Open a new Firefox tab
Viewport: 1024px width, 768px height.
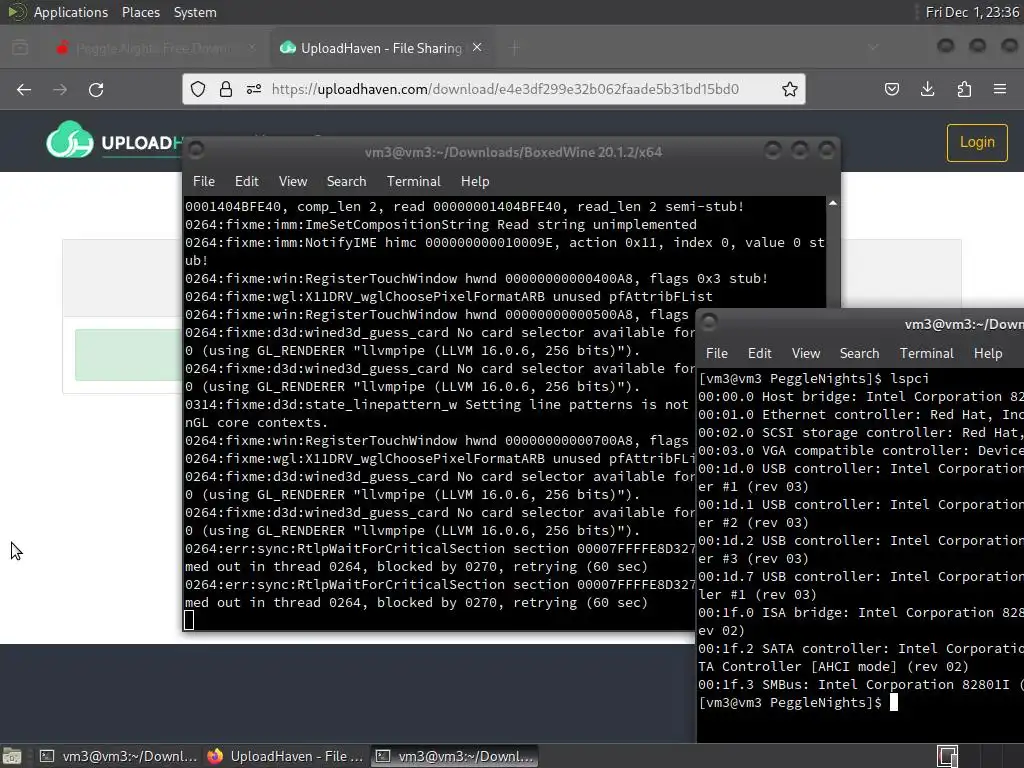pos(515,48)
